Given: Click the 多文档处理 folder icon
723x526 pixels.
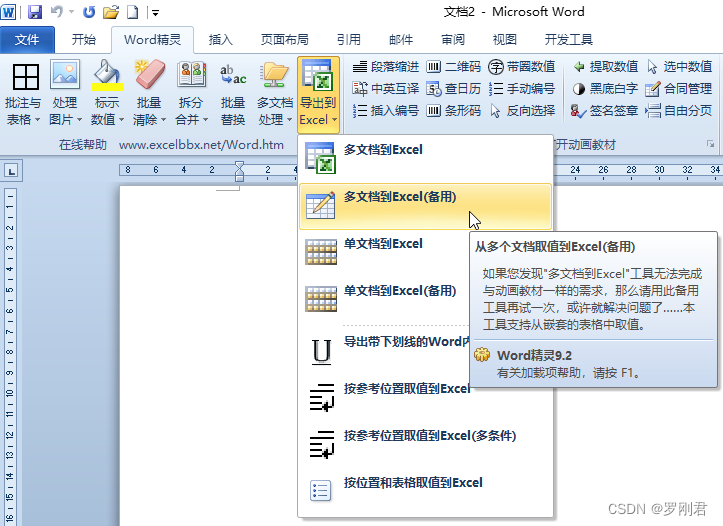Looking at the screenshot, I should click(274, 75).
